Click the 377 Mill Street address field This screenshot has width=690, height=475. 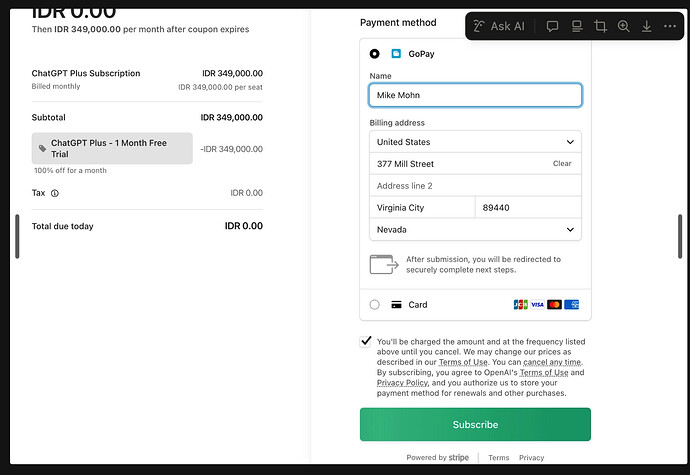(x=475, y=164)
